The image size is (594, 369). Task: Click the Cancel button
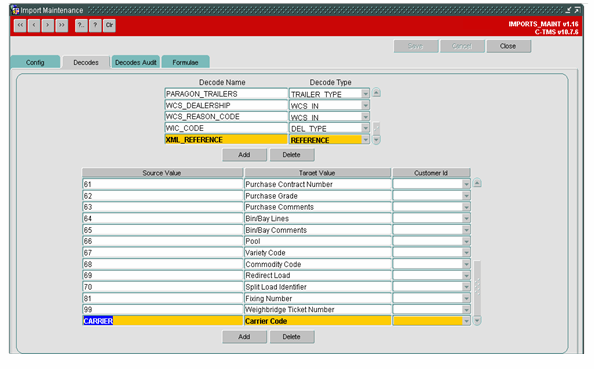[462, 46]
